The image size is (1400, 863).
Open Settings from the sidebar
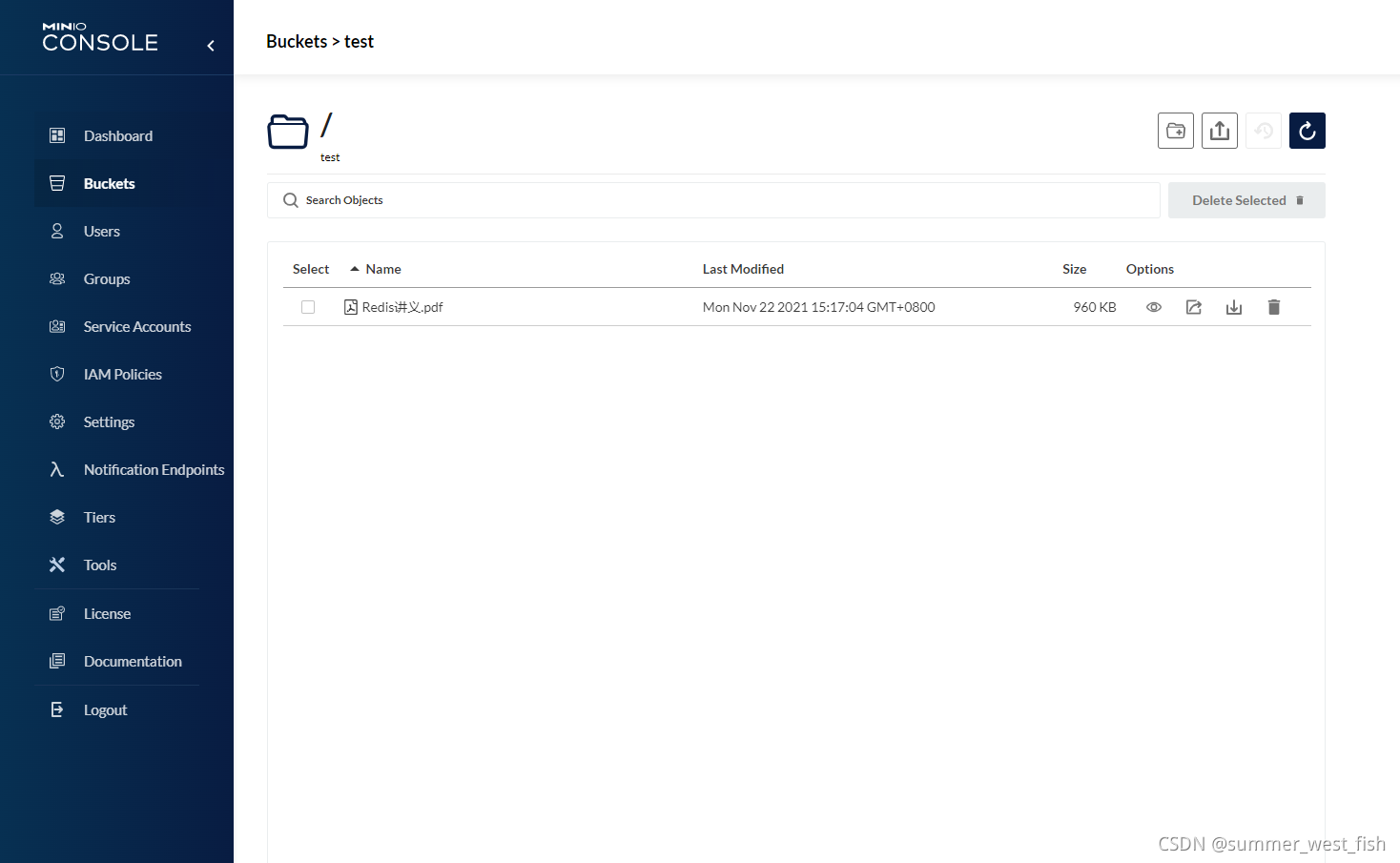pos(108,421)
